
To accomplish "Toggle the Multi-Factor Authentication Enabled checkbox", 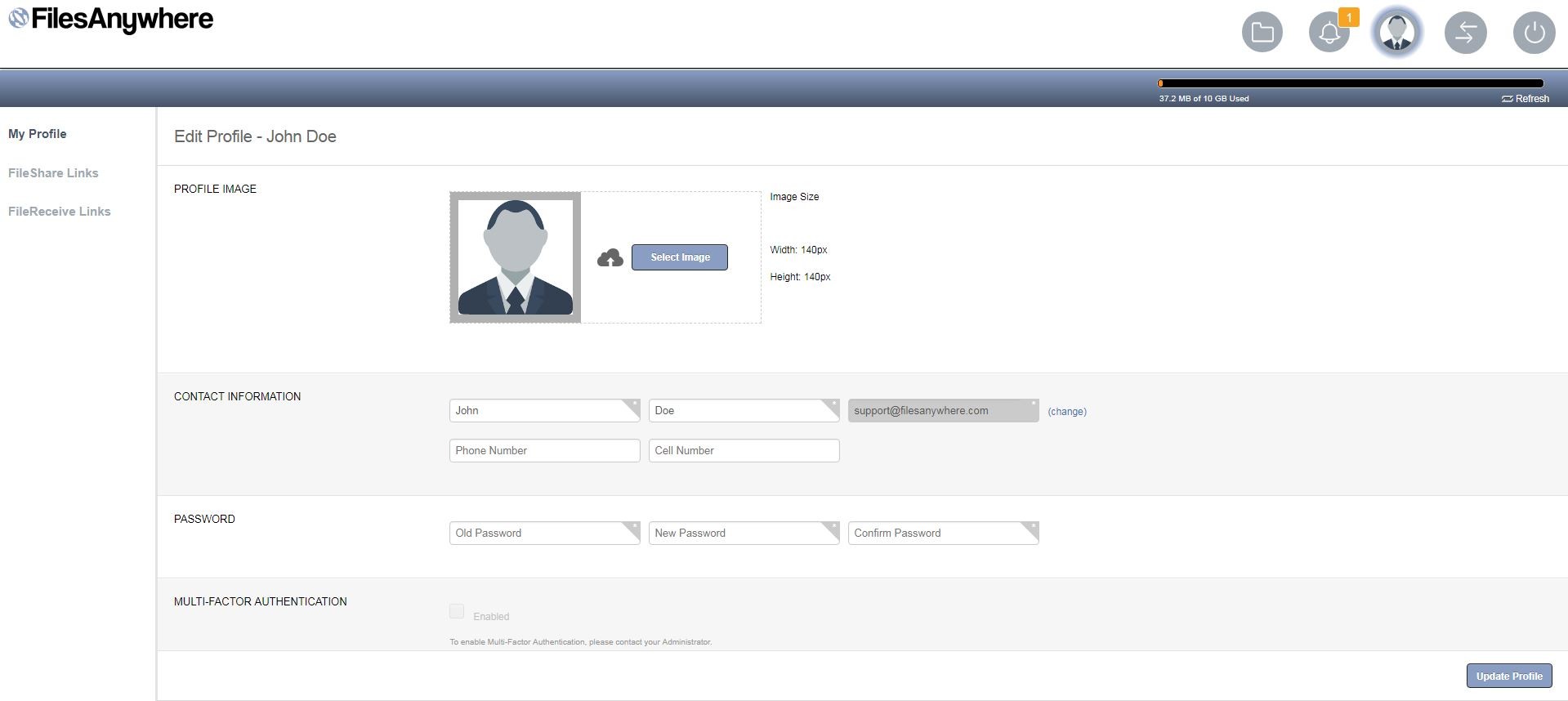I will pos(457,611).
